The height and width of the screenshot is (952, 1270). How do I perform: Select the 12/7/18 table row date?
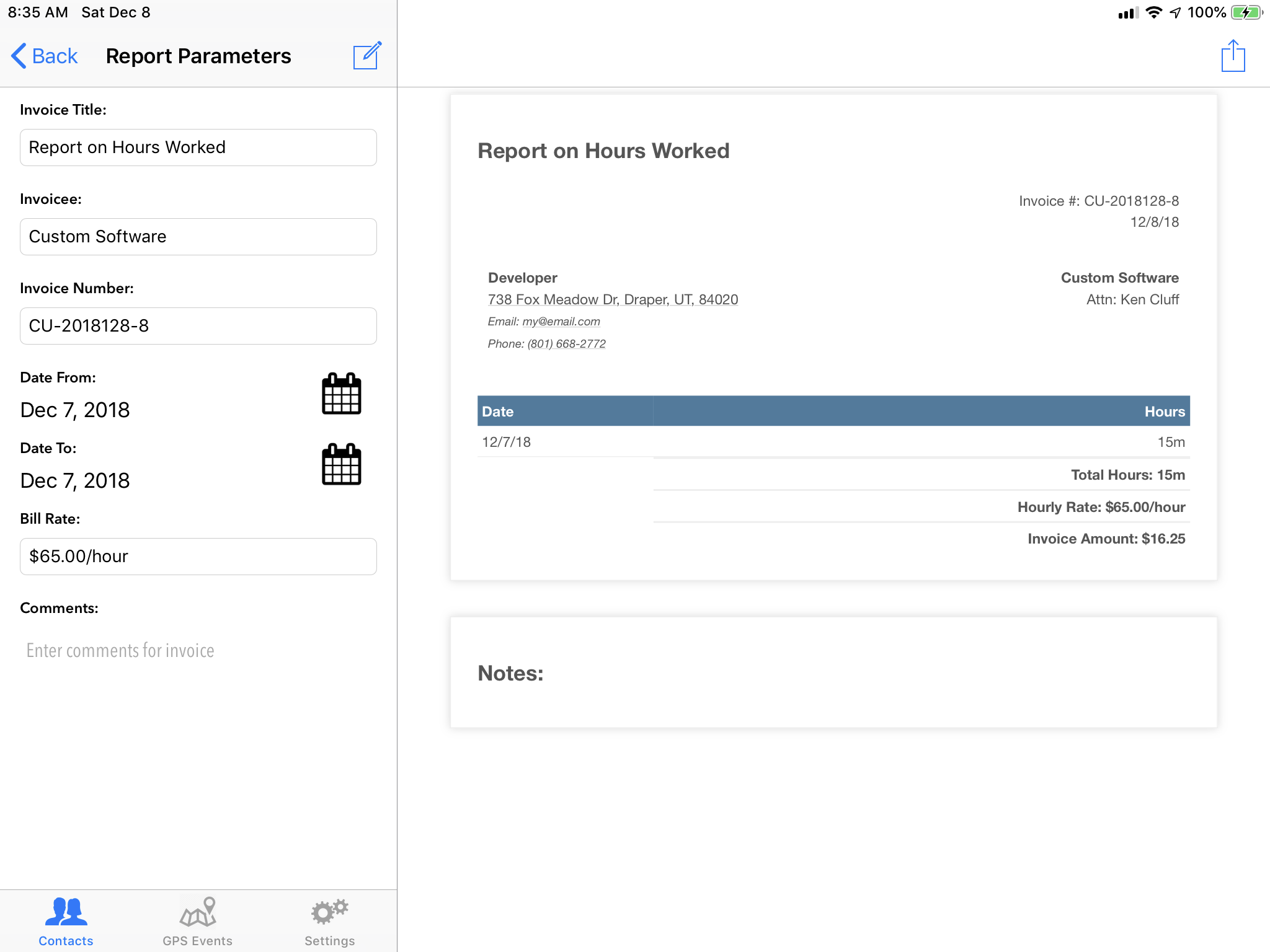pos(506,442)
